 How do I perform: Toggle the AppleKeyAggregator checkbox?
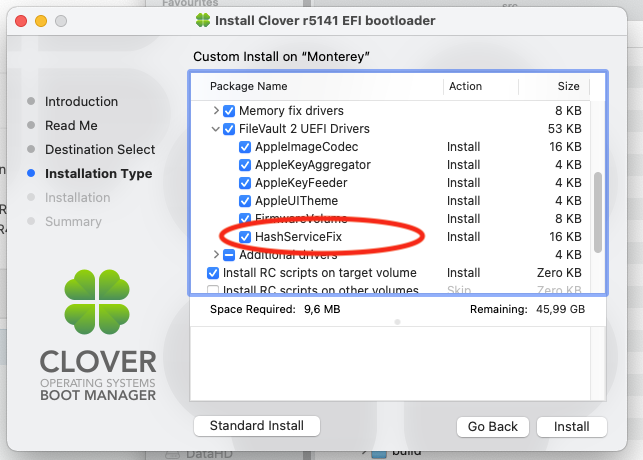tap(245, 165)
